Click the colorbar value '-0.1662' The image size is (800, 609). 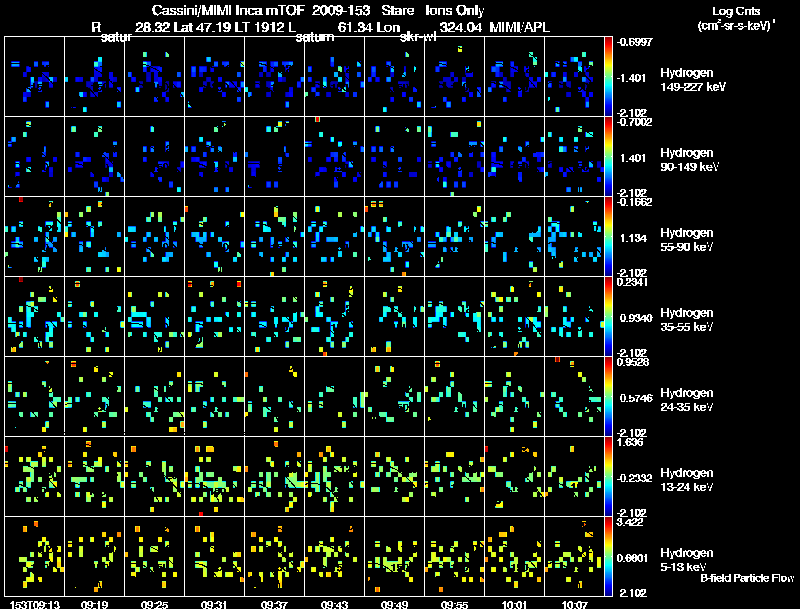pos(634,202)
